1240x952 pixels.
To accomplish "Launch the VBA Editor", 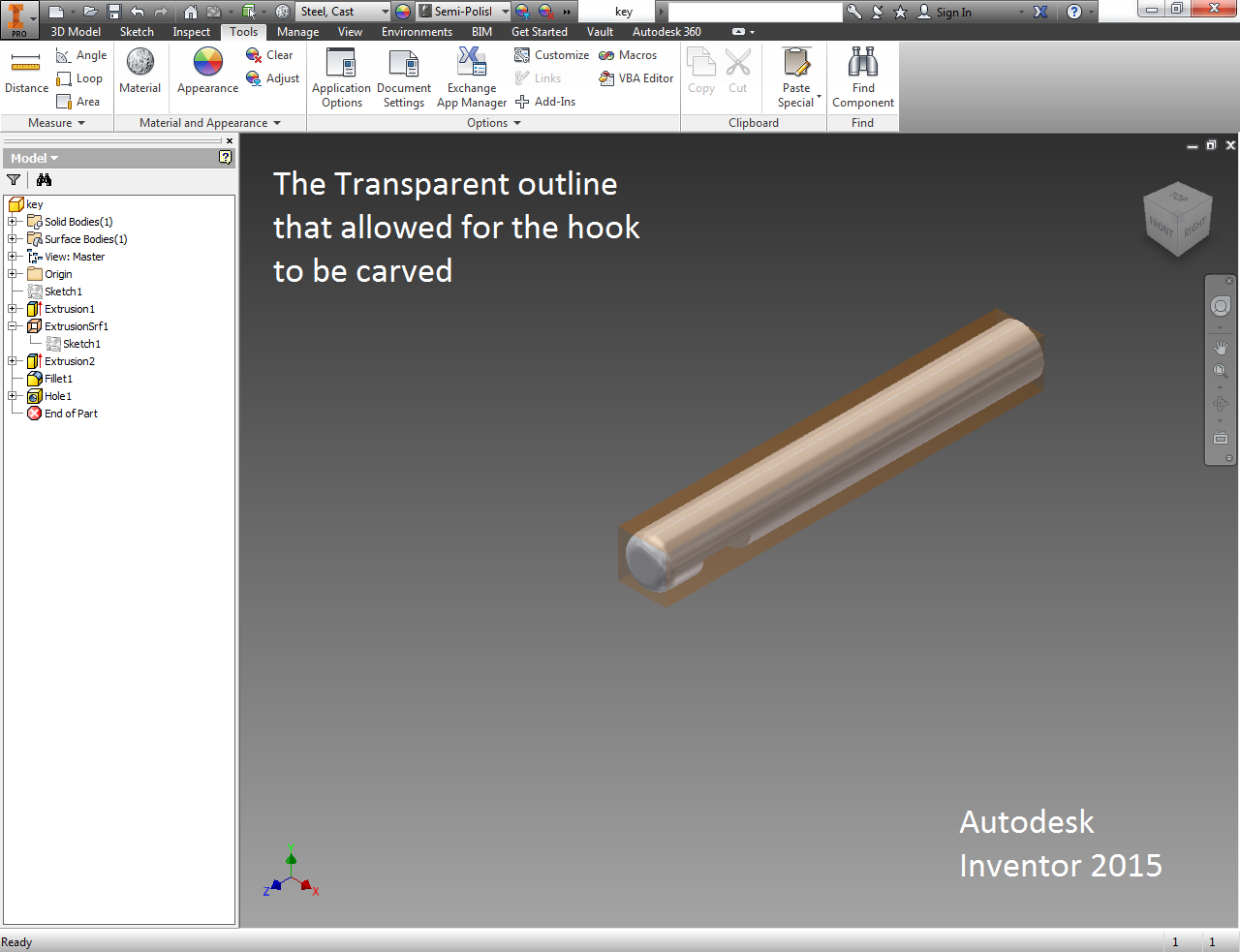I will coord(636,78).
